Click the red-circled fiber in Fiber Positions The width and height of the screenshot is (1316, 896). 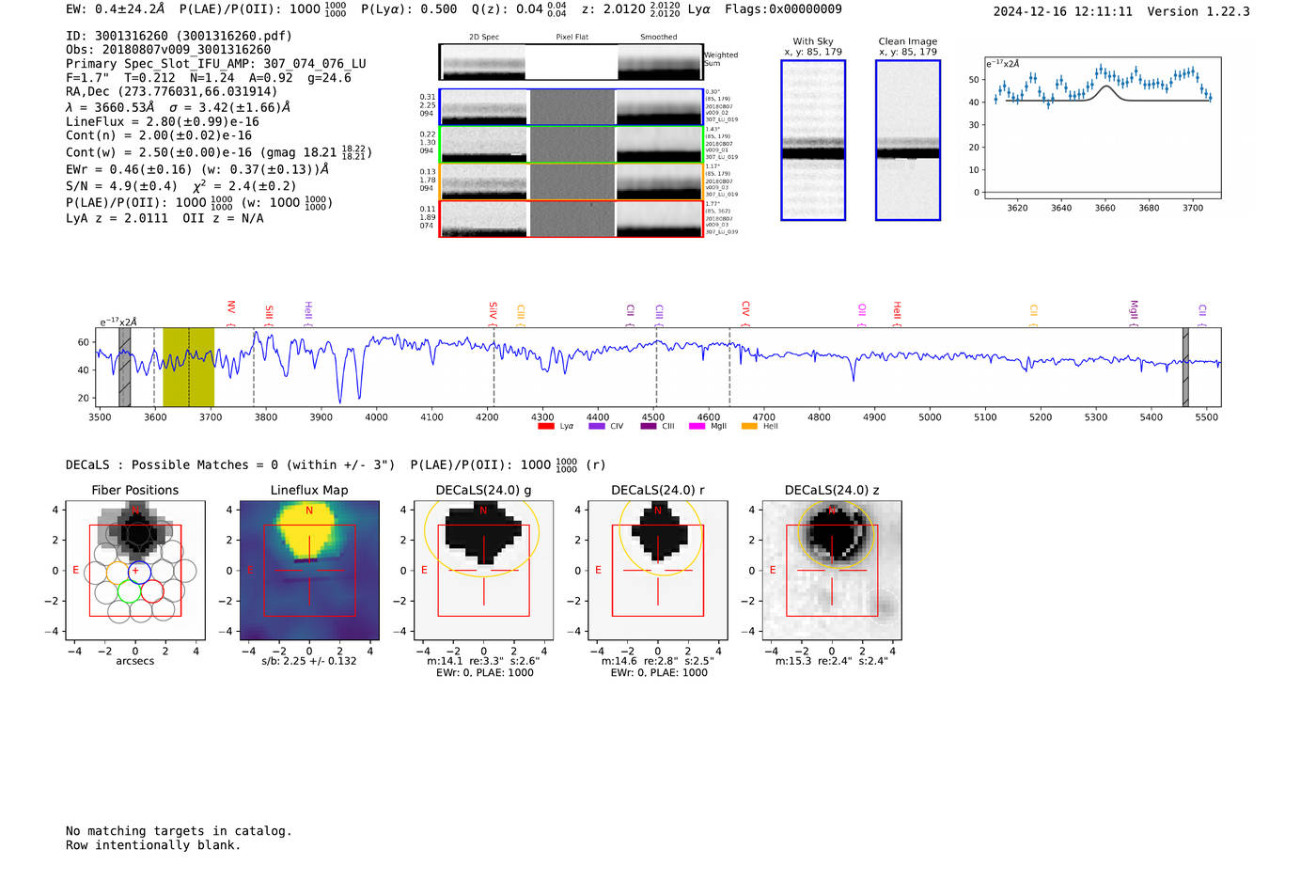pyautogui.click(x=152, y=591)
